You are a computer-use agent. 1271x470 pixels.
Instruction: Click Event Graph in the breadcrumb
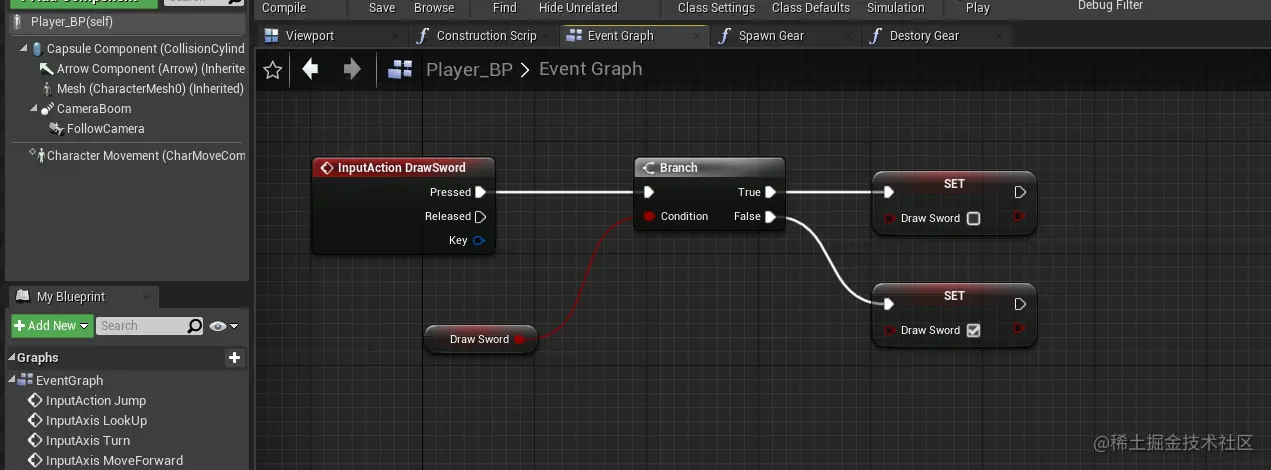point(590,69)
